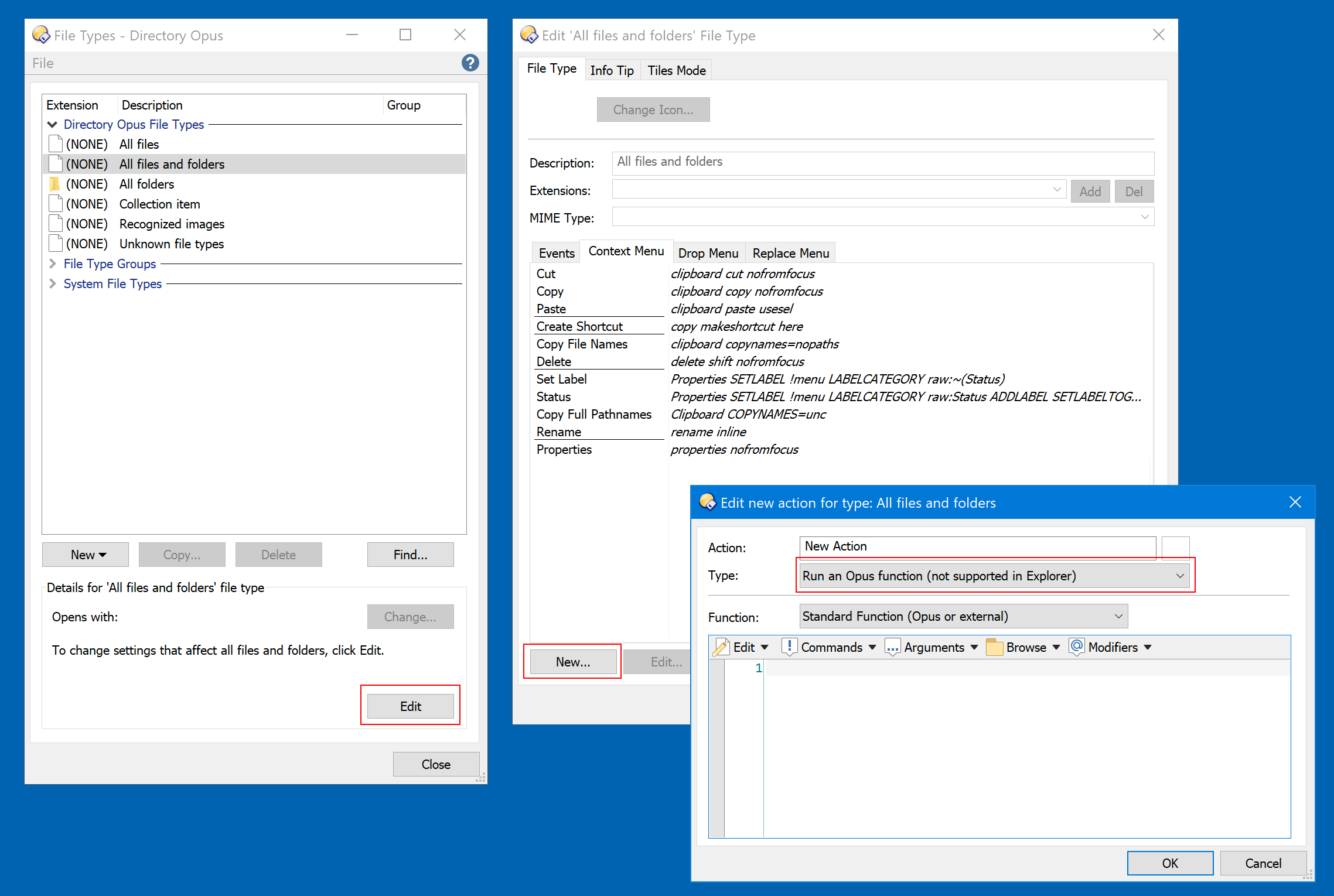This screenshot has height=896, width=1334.
Task: Switch to the Drop Menu tab
Action: tap(708, 252)
